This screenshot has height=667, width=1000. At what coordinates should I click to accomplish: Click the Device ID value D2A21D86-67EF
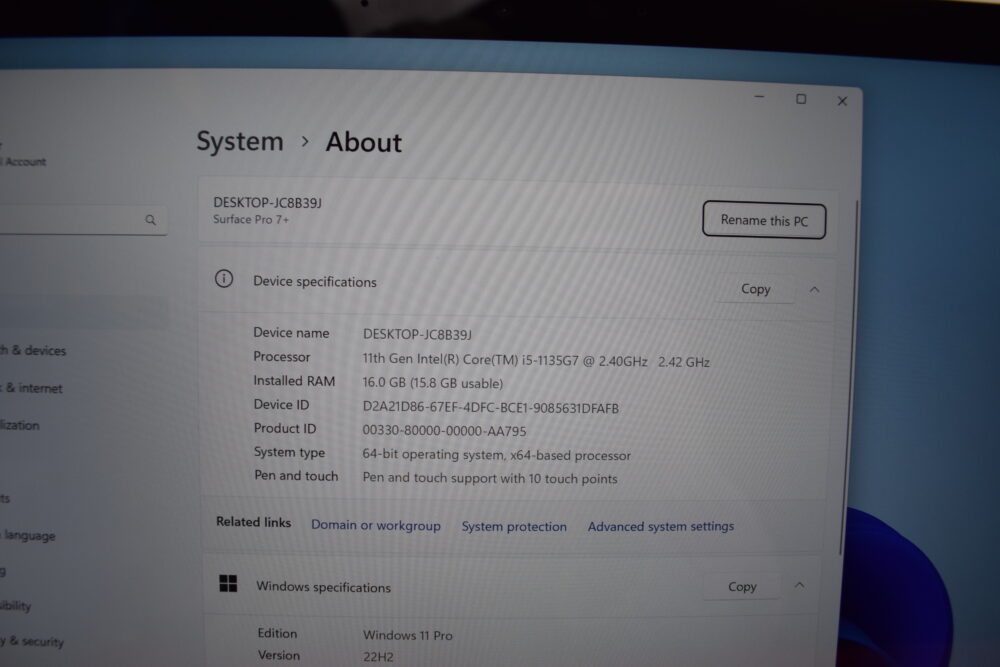(x=490, y=408)
